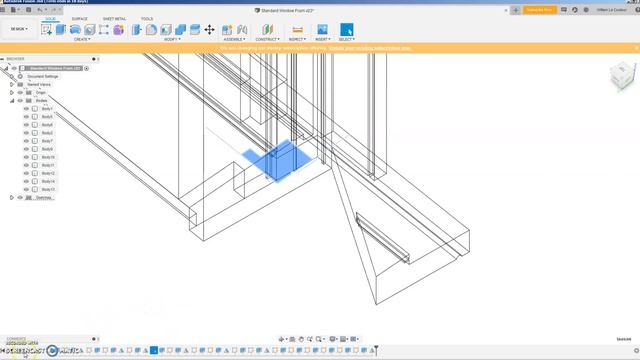Expand the Origin folder node
This screenshot has height=360, width=640.
(12, 93)
